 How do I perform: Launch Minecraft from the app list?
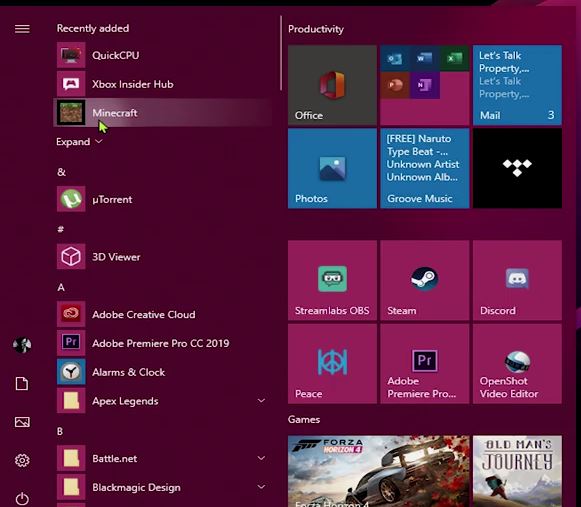tap(163, 113)
